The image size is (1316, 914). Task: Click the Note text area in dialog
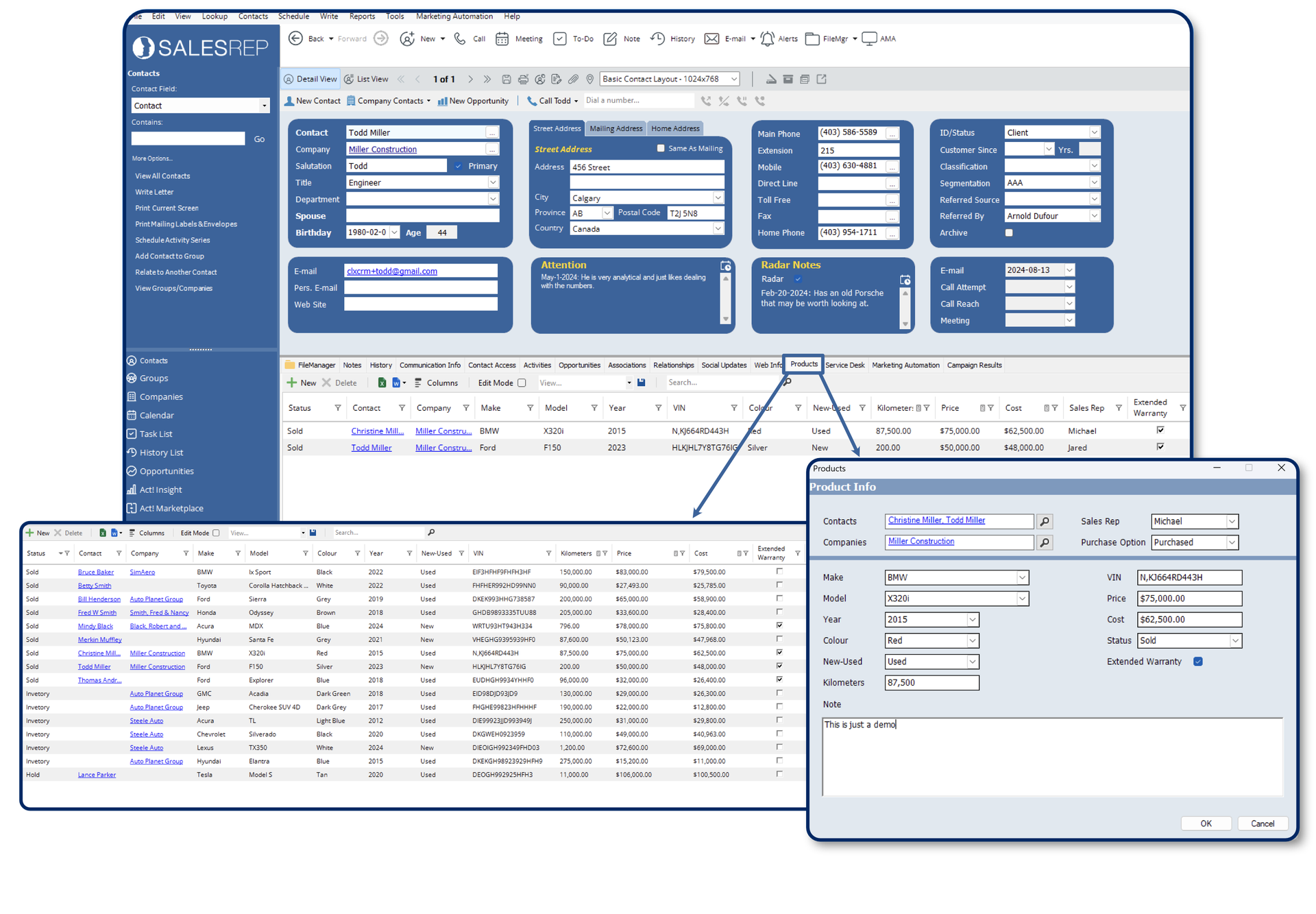click(1051, 757)
